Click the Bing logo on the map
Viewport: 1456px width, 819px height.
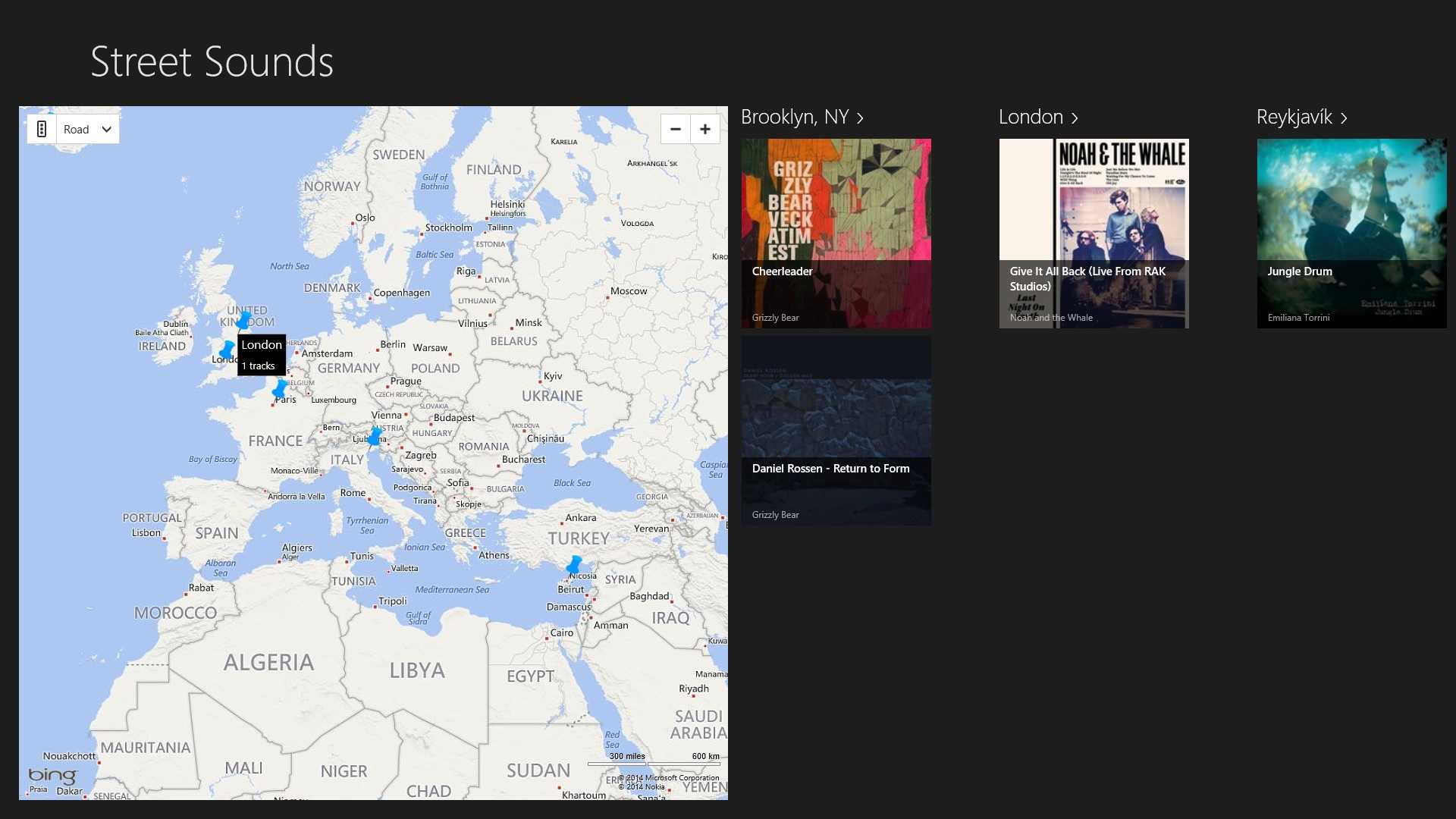52,775
